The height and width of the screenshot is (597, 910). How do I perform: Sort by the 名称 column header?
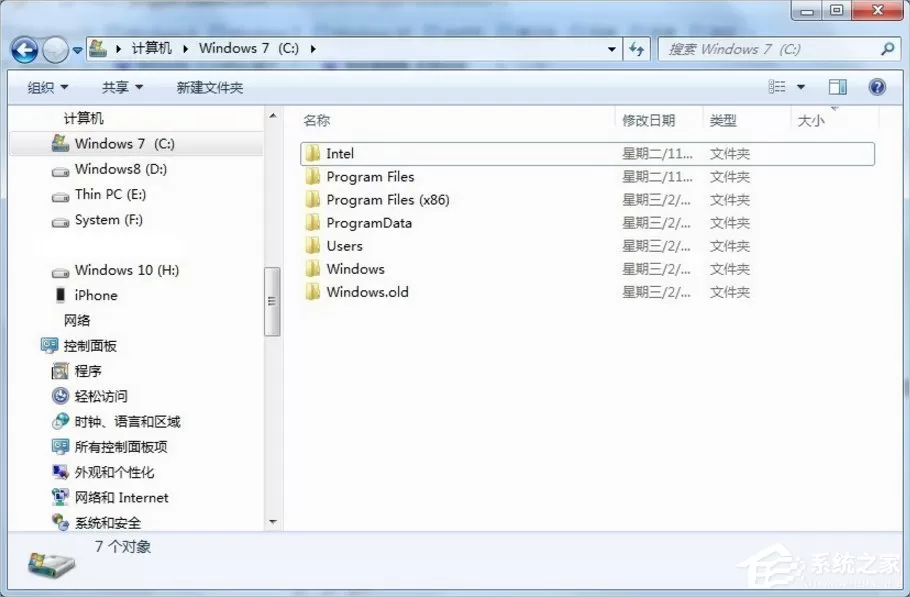317,121
